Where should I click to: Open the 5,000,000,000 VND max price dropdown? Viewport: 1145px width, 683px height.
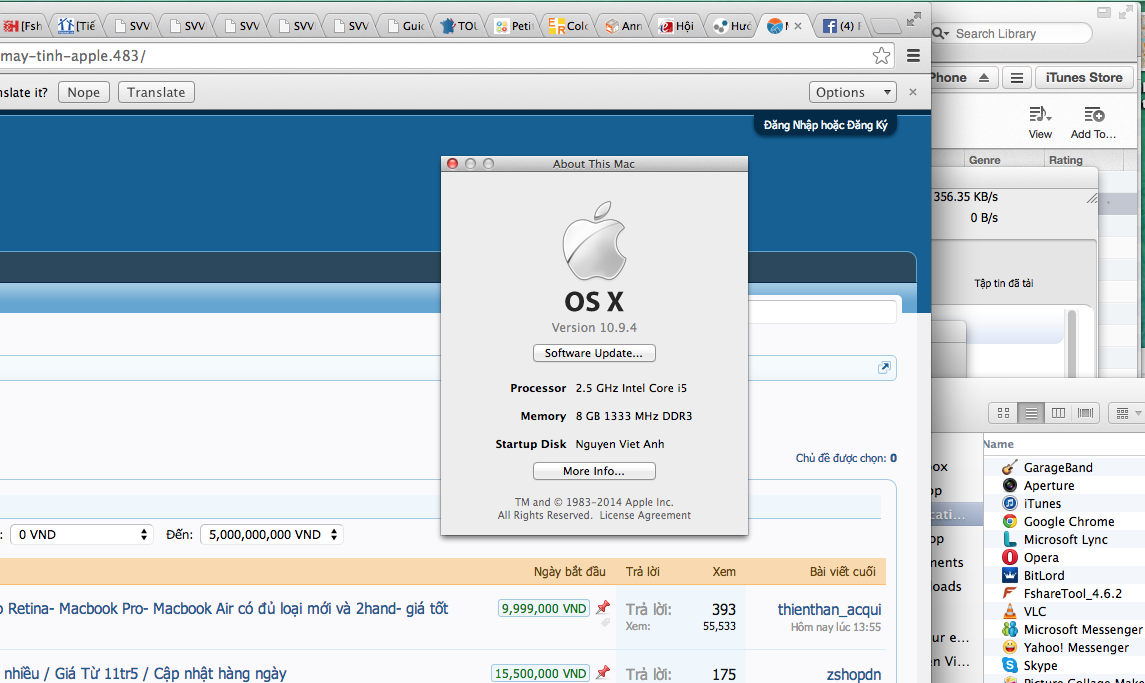[x=272, y=535]
